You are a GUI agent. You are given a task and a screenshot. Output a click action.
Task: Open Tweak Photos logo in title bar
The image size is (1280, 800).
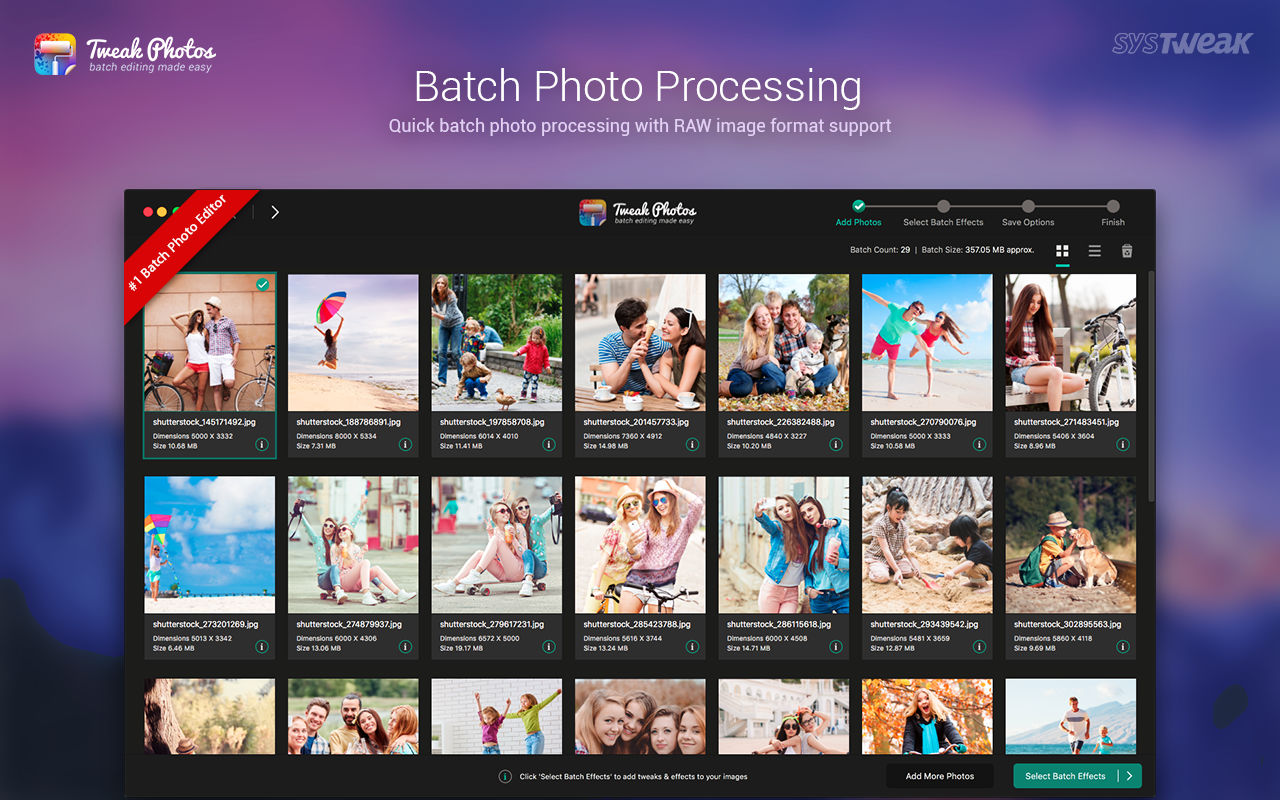tap(638, 212)
